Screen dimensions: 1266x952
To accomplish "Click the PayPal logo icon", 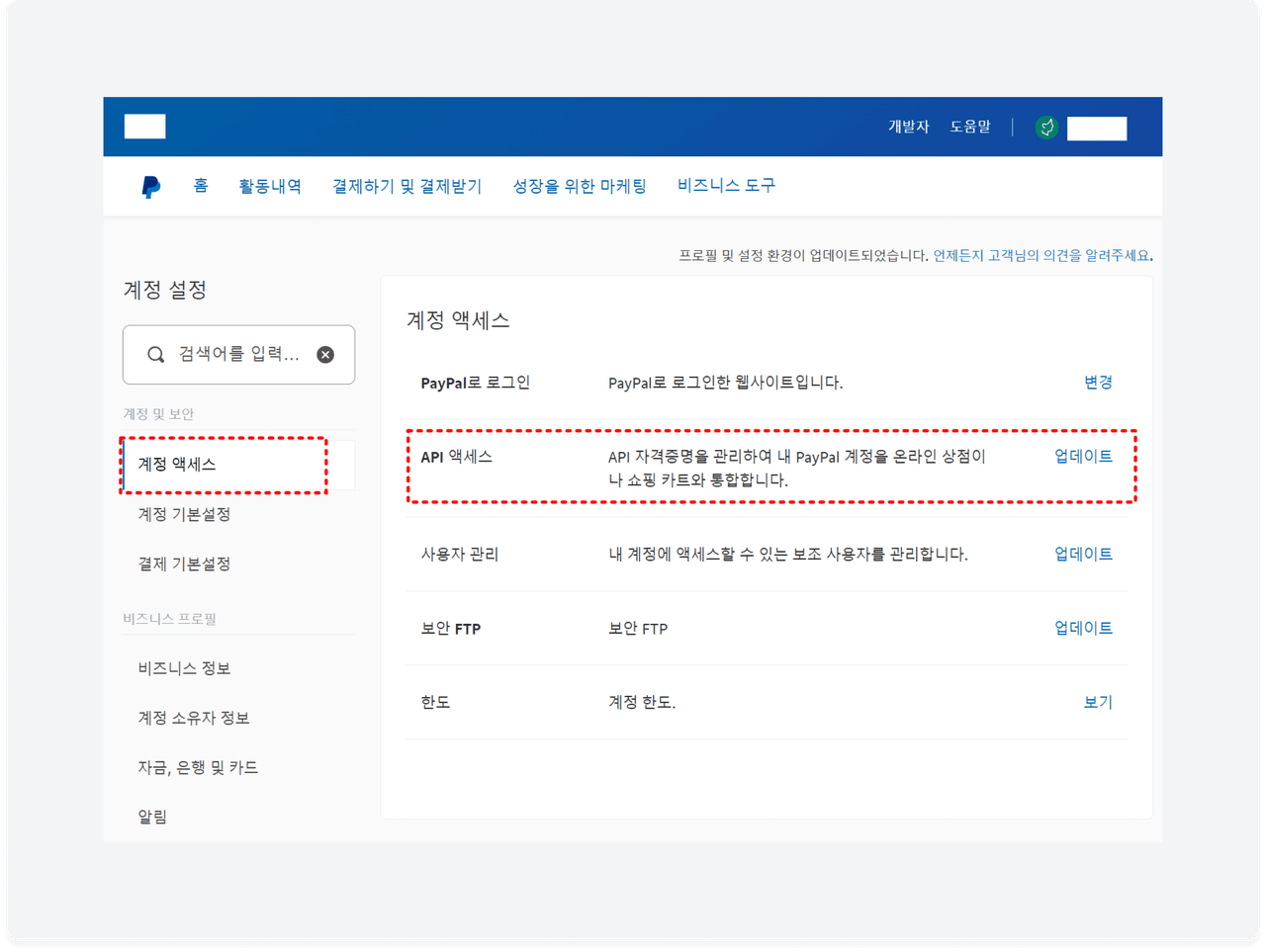I will [150, 187].
